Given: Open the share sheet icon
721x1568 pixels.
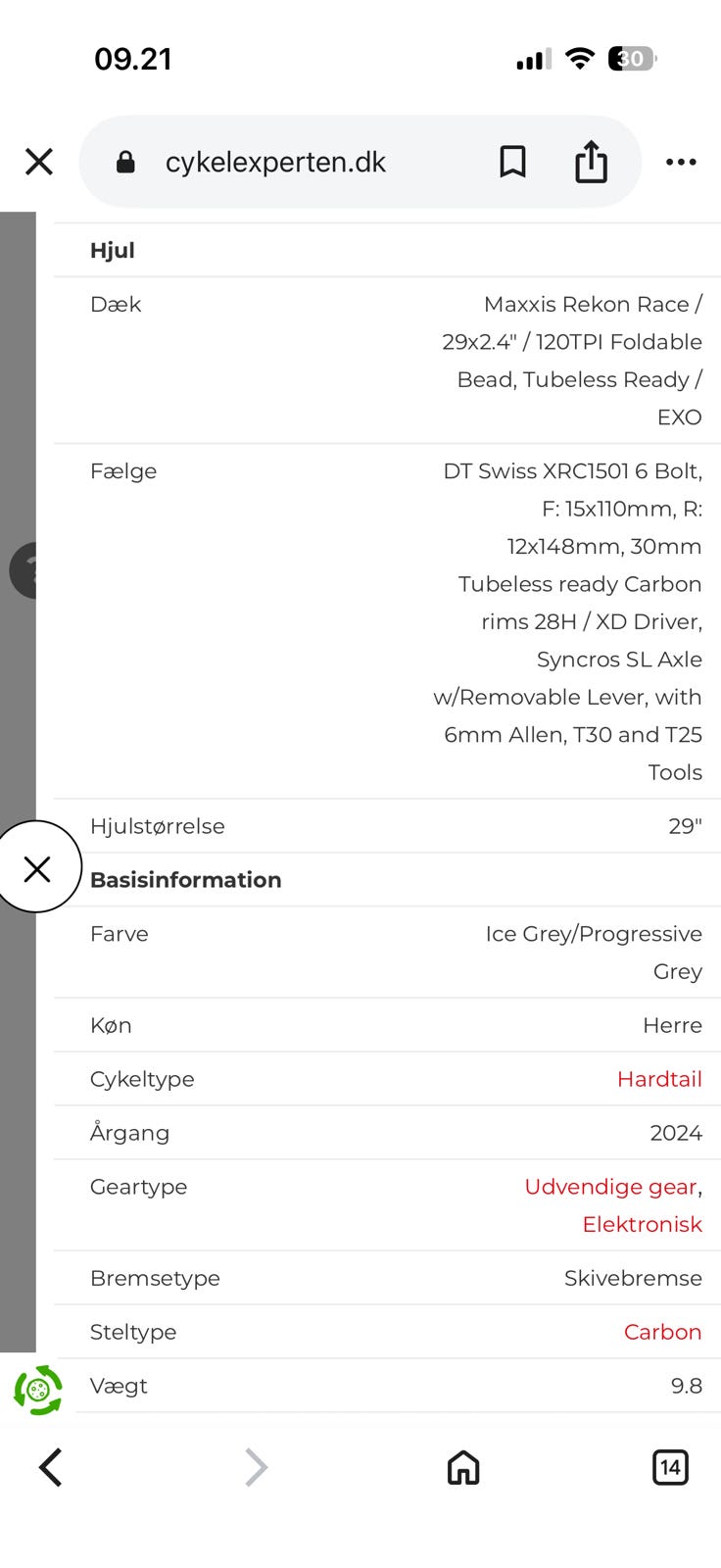Looking at the screenshot, I should pos(591,162).
